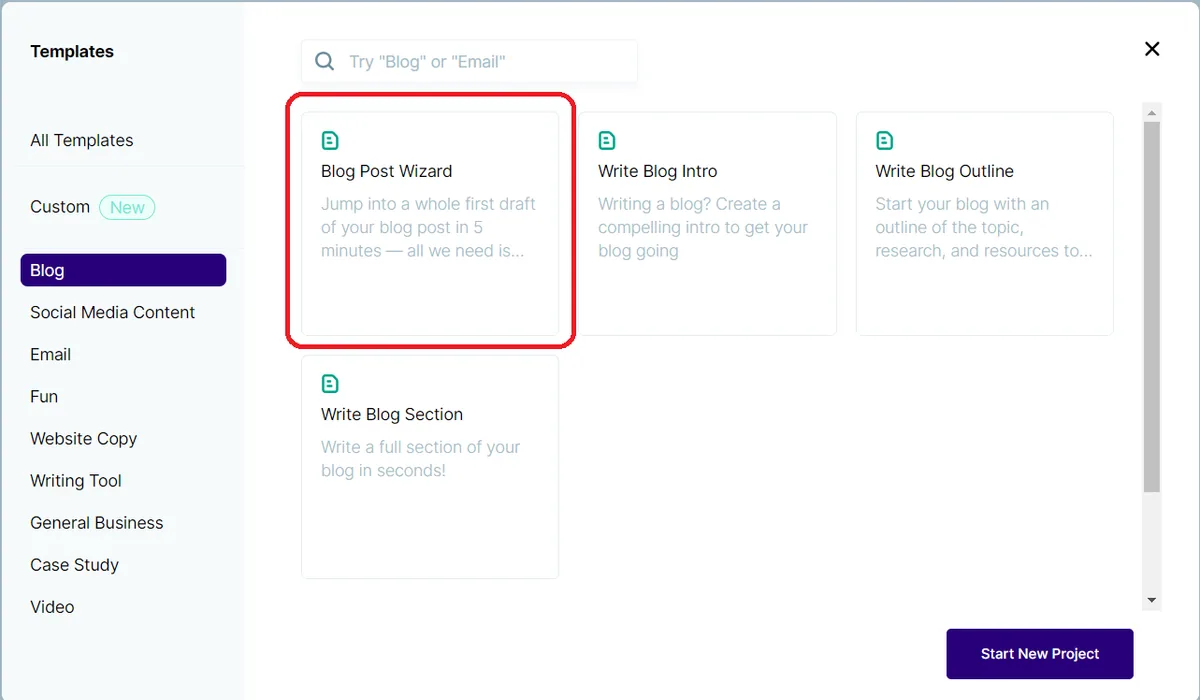The height and width of the screenshot is (700, 1200).
Task: Focus the template search field
Action: (x=469, y=61)
